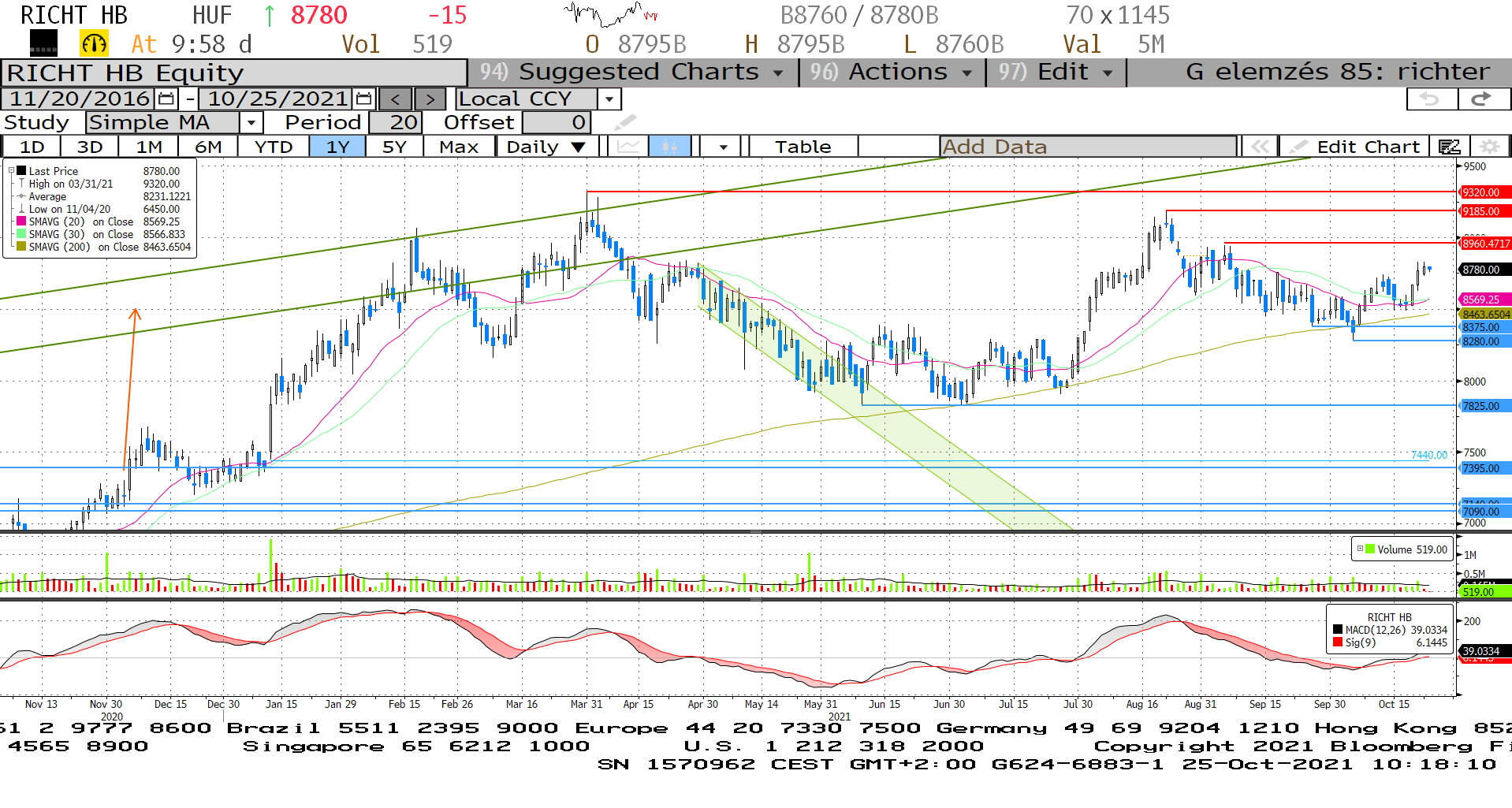Click the next date range arrow
The width and height of the screenshot is (1512, 808).
coord(430,99)
